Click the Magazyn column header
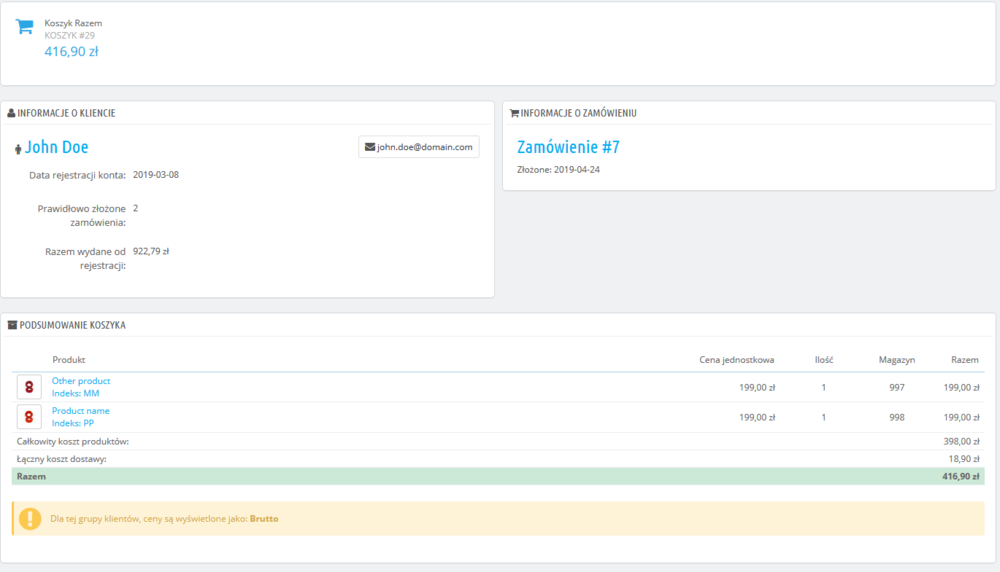Screen dimensions: 1000x572 coord(897,360)
